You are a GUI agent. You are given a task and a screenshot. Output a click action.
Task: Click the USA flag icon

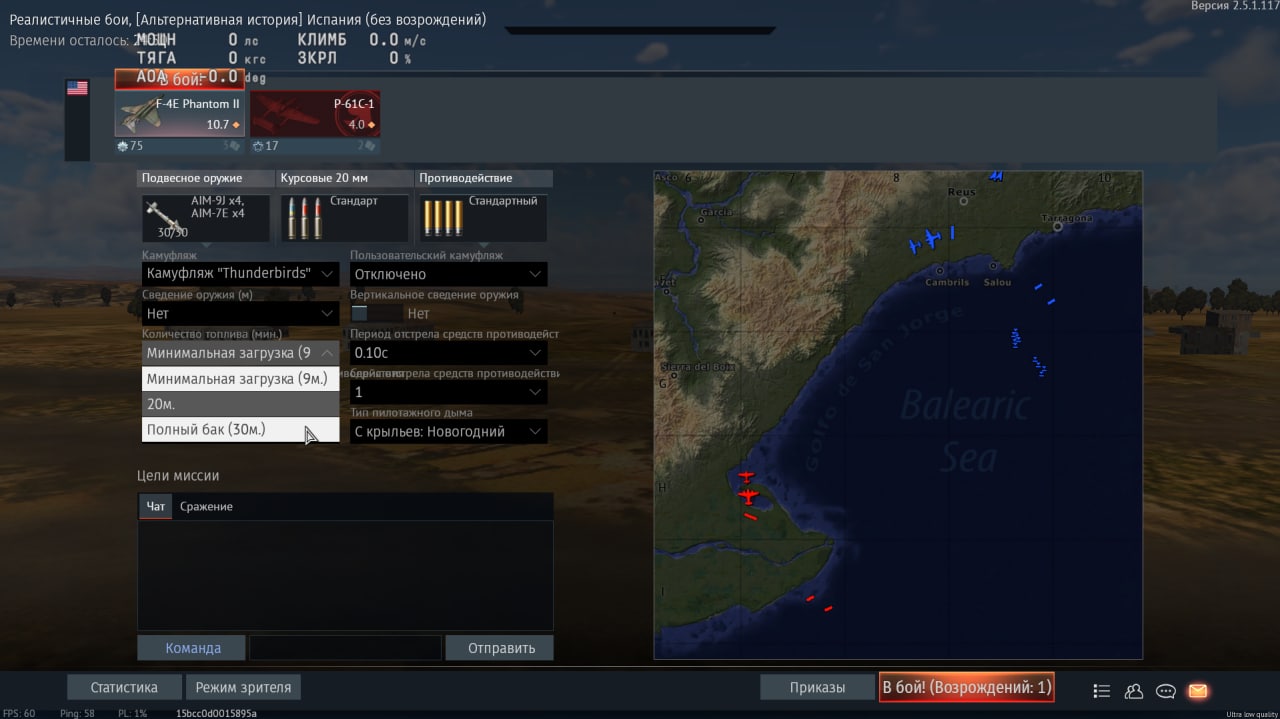77,88
